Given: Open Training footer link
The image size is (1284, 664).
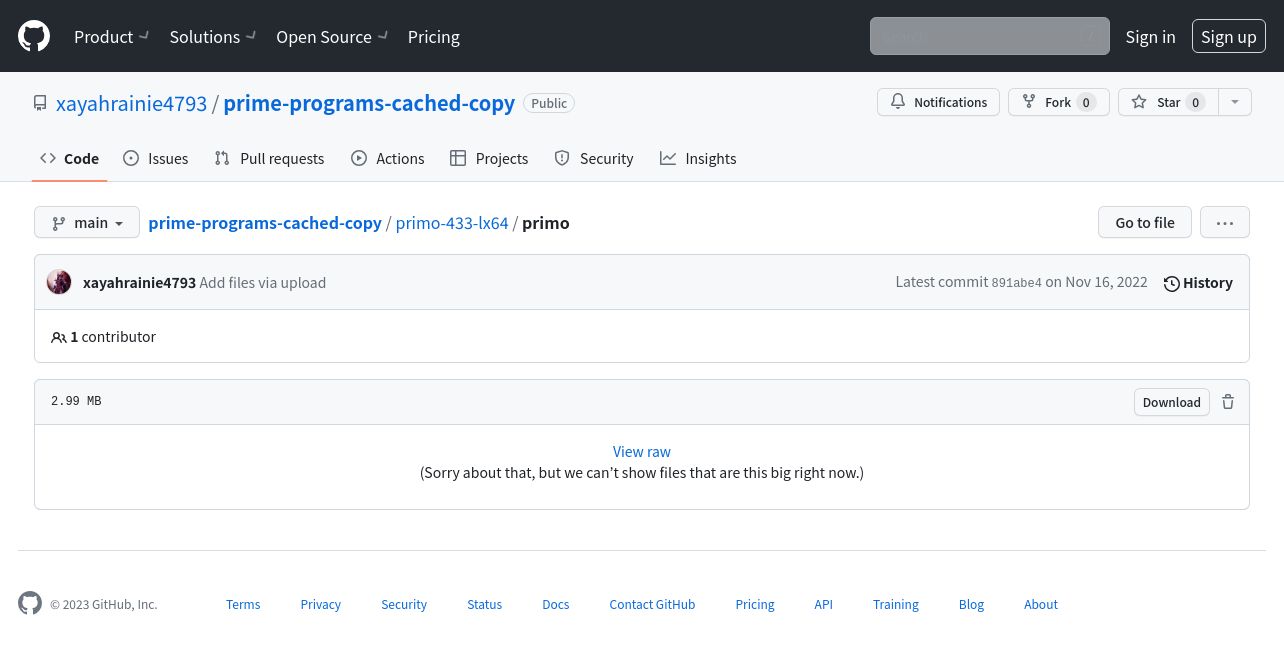Looking at the screenshot, I should tap(896, 604).
